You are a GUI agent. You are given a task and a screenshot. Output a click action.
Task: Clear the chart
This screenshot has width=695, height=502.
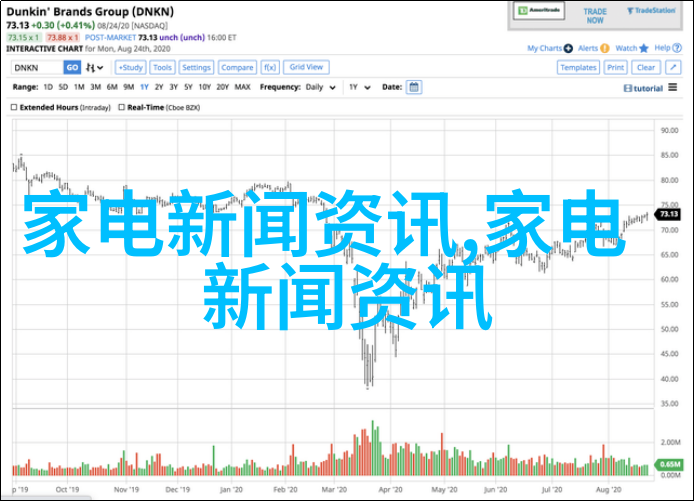[646, 67]
